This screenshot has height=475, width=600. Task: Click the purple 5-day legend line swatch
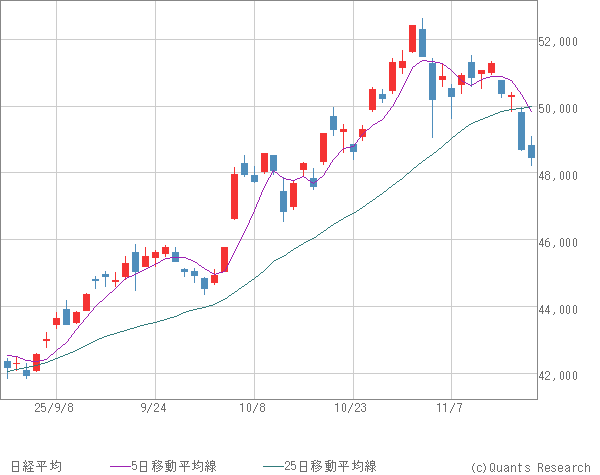click(x=119, y=466)
